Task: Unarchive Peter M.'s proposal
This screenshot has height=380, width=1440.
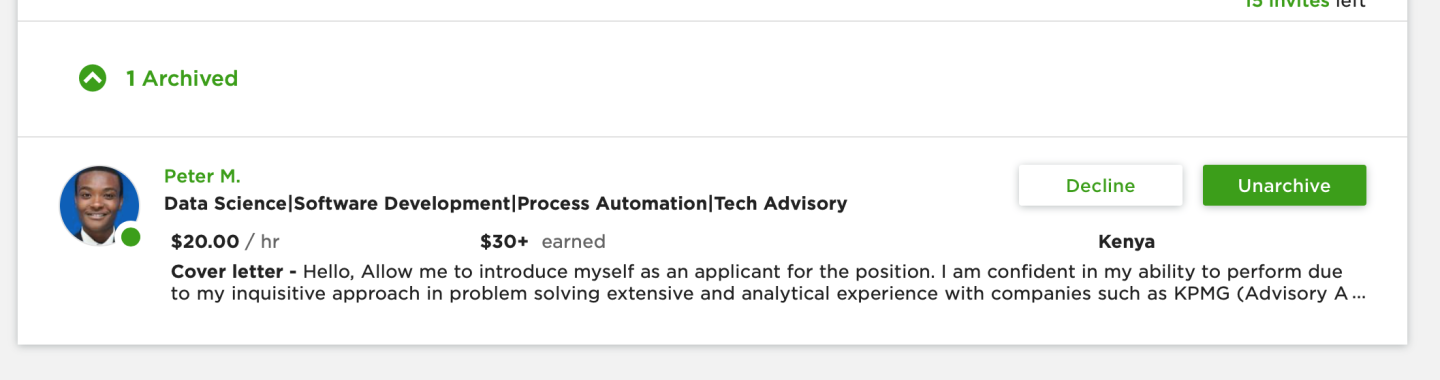Action: click(x=1284, y=186)
